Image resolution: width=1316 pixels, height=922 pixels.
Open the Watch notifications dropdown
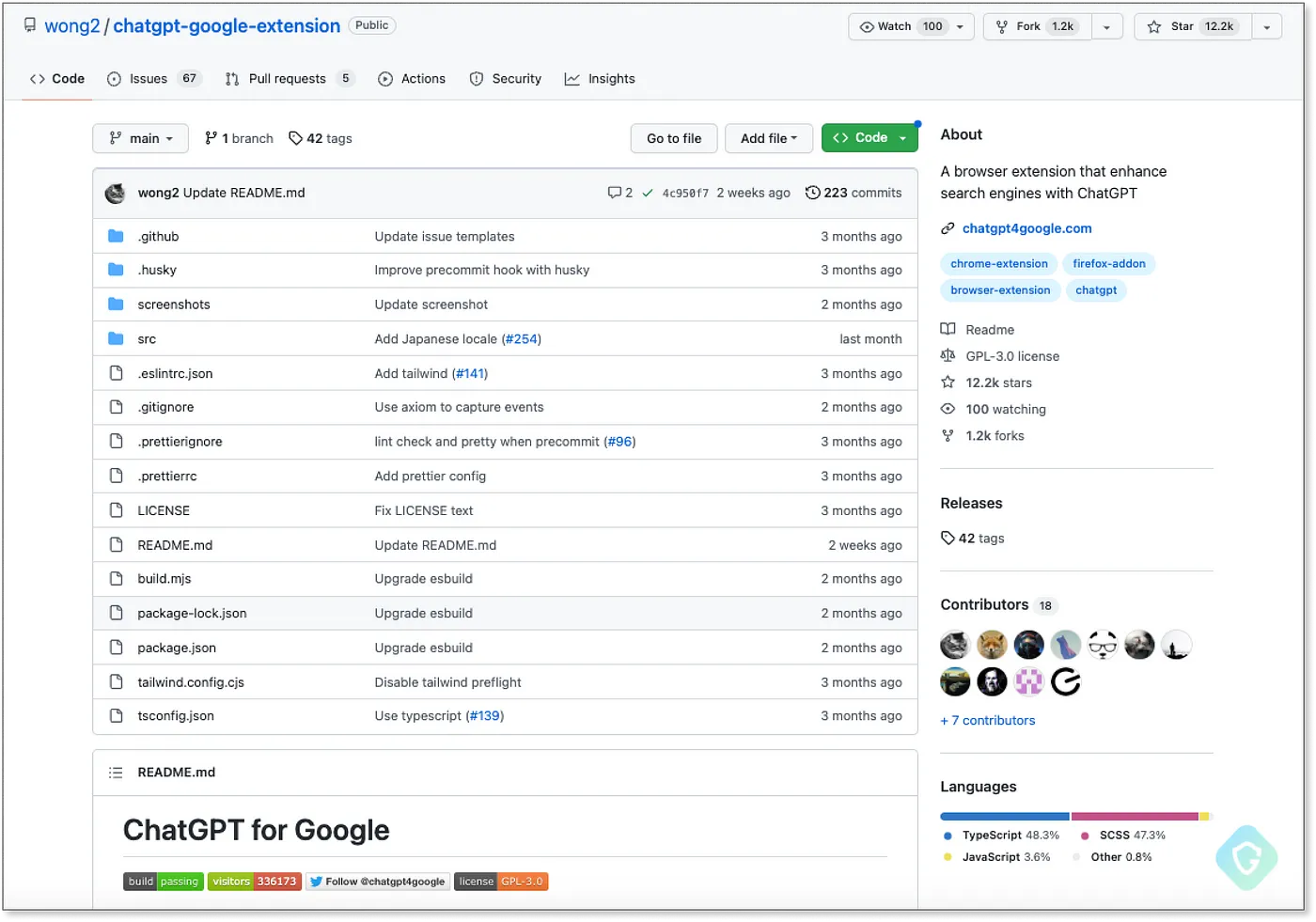(911, 26)
